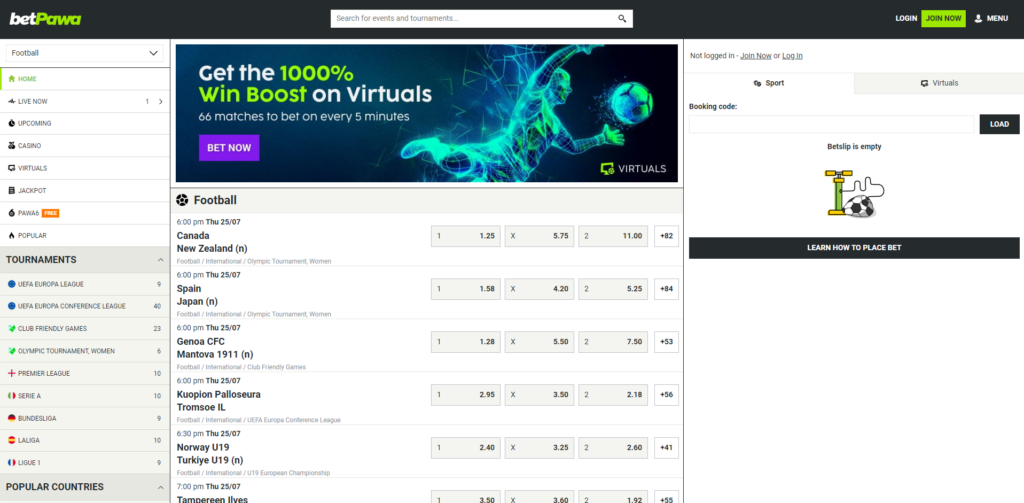The width and height of the screenshot is (1024, 503).
Task: Click the Join Now button
Action: click(x=943, y=18)
